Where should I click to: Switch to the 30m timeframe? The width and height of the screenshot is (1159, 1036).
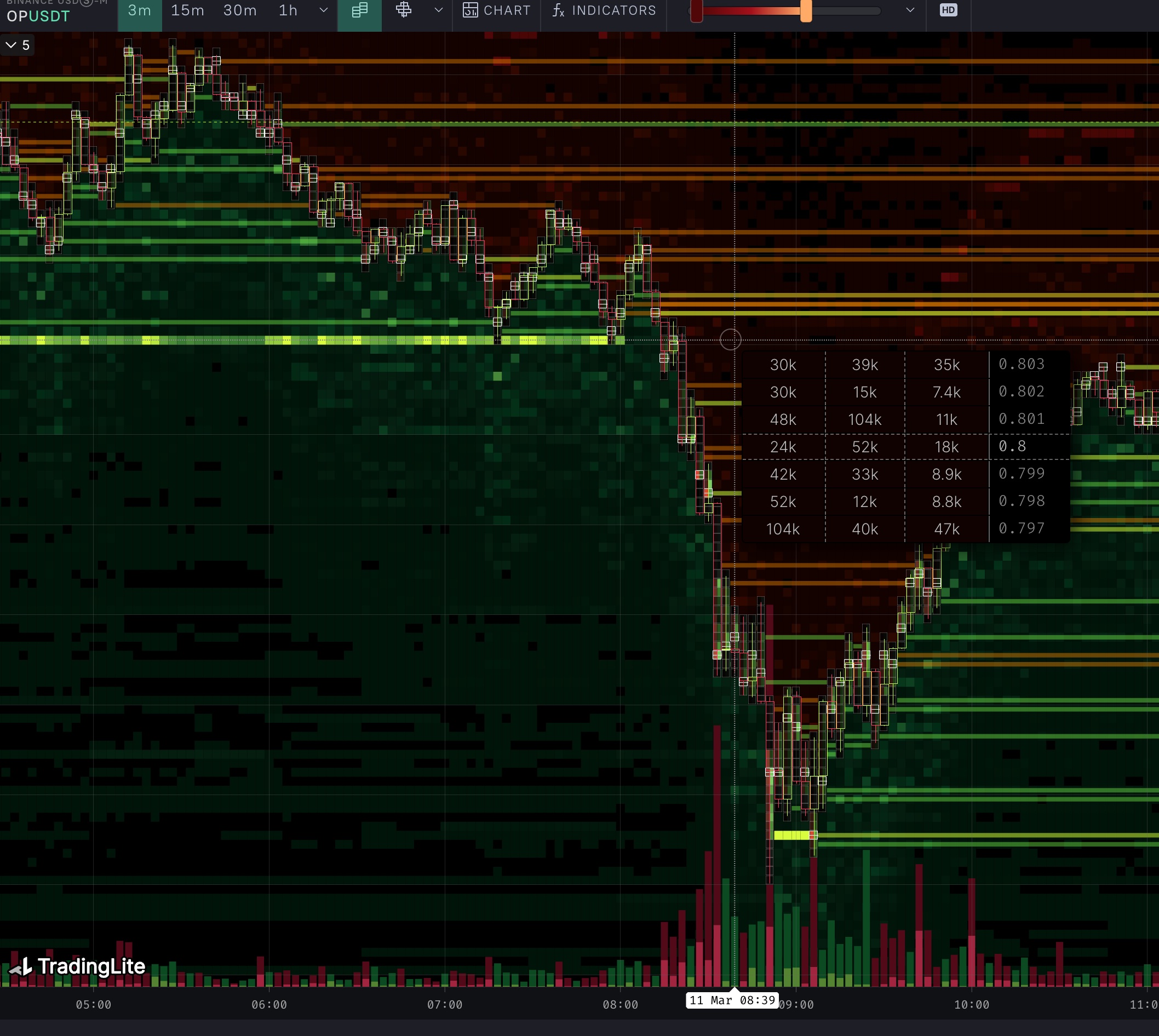pyautogui.click(x=240, y=10)
